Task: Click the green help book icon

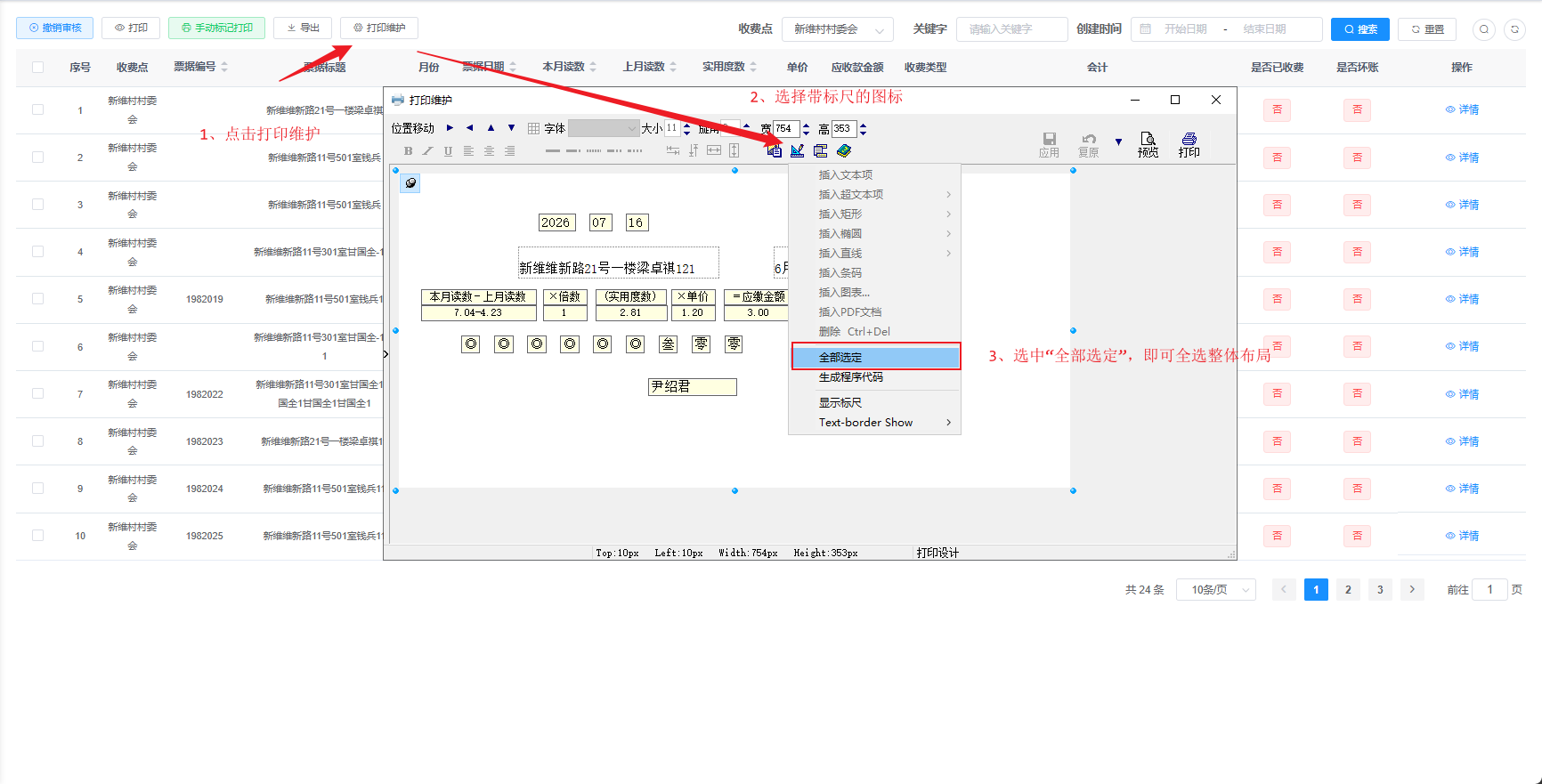Action: (844, 150)
